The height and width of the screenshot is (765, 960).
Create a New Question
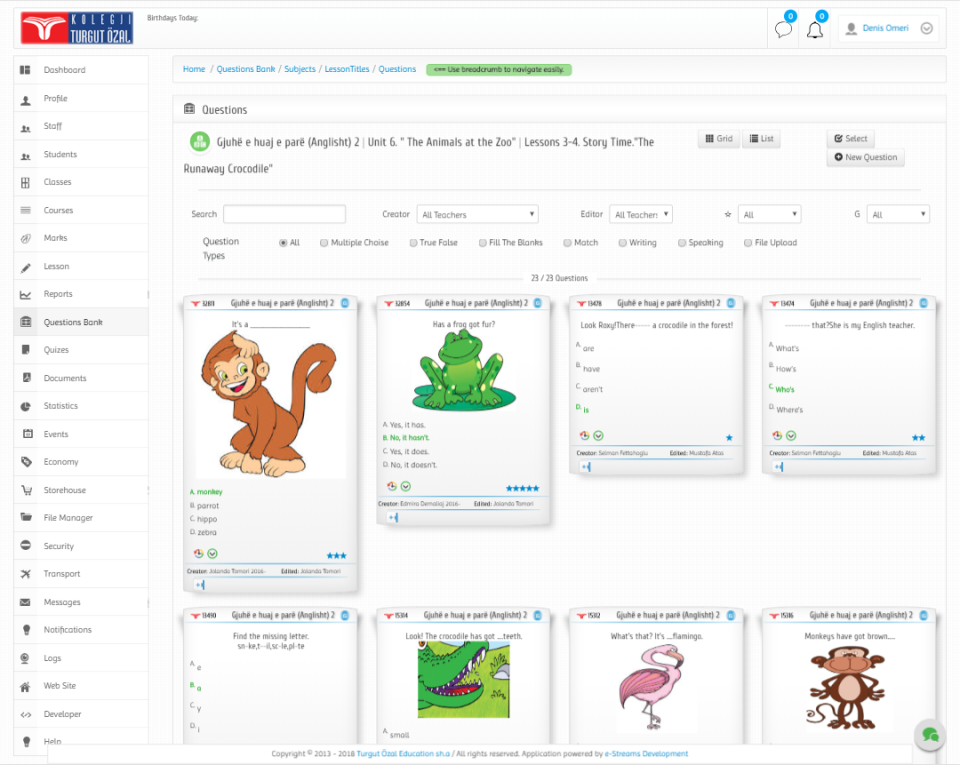point(865,157)
